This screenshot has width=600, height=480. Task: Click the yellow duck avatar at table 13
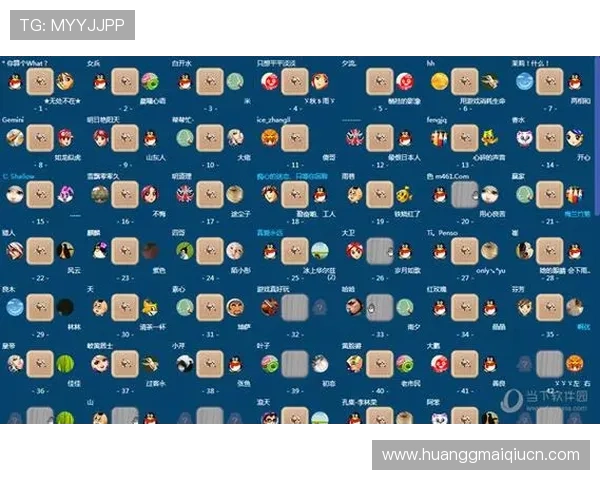(489, 138)
